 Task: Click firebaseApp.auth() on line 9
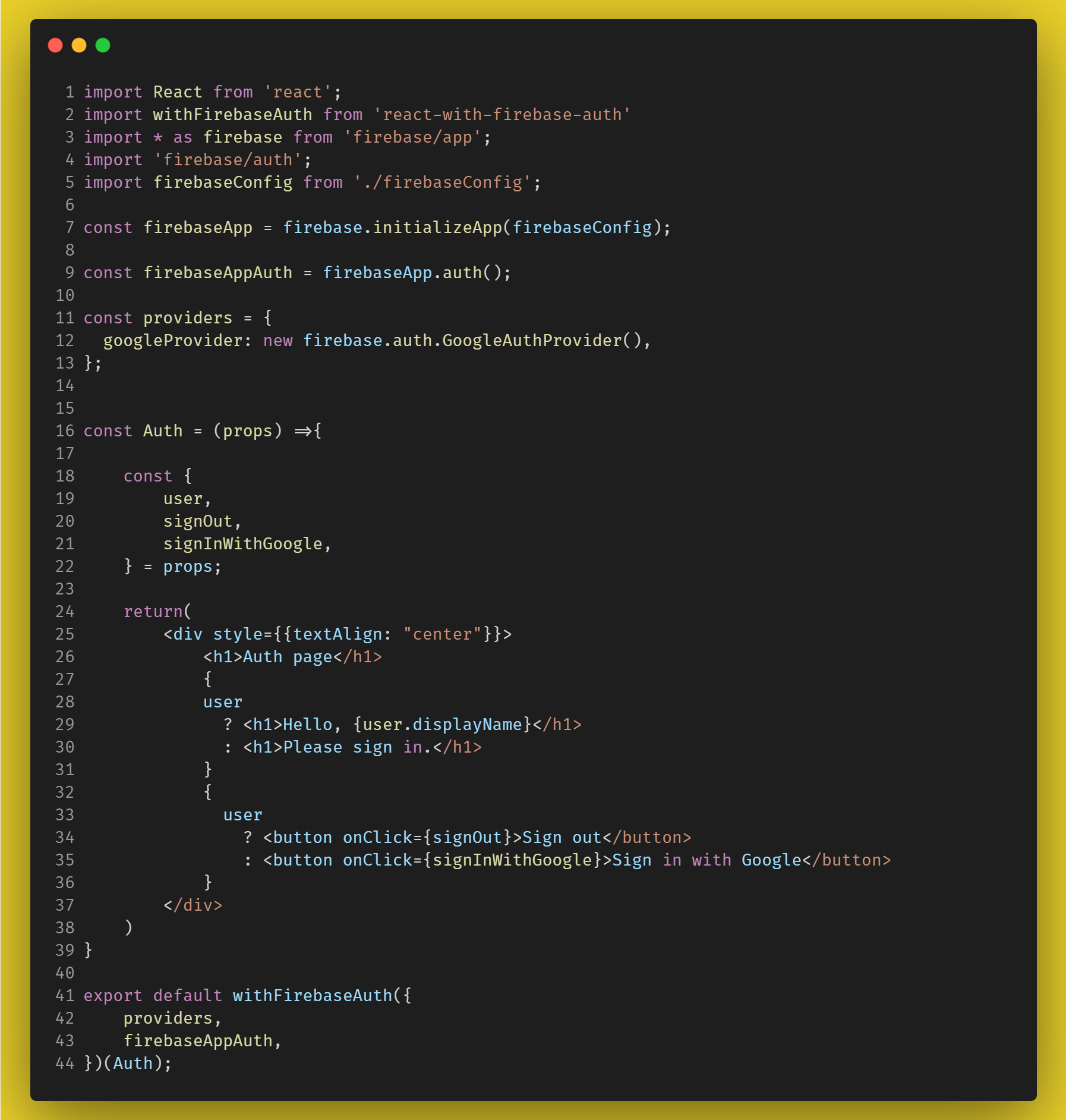417,272
